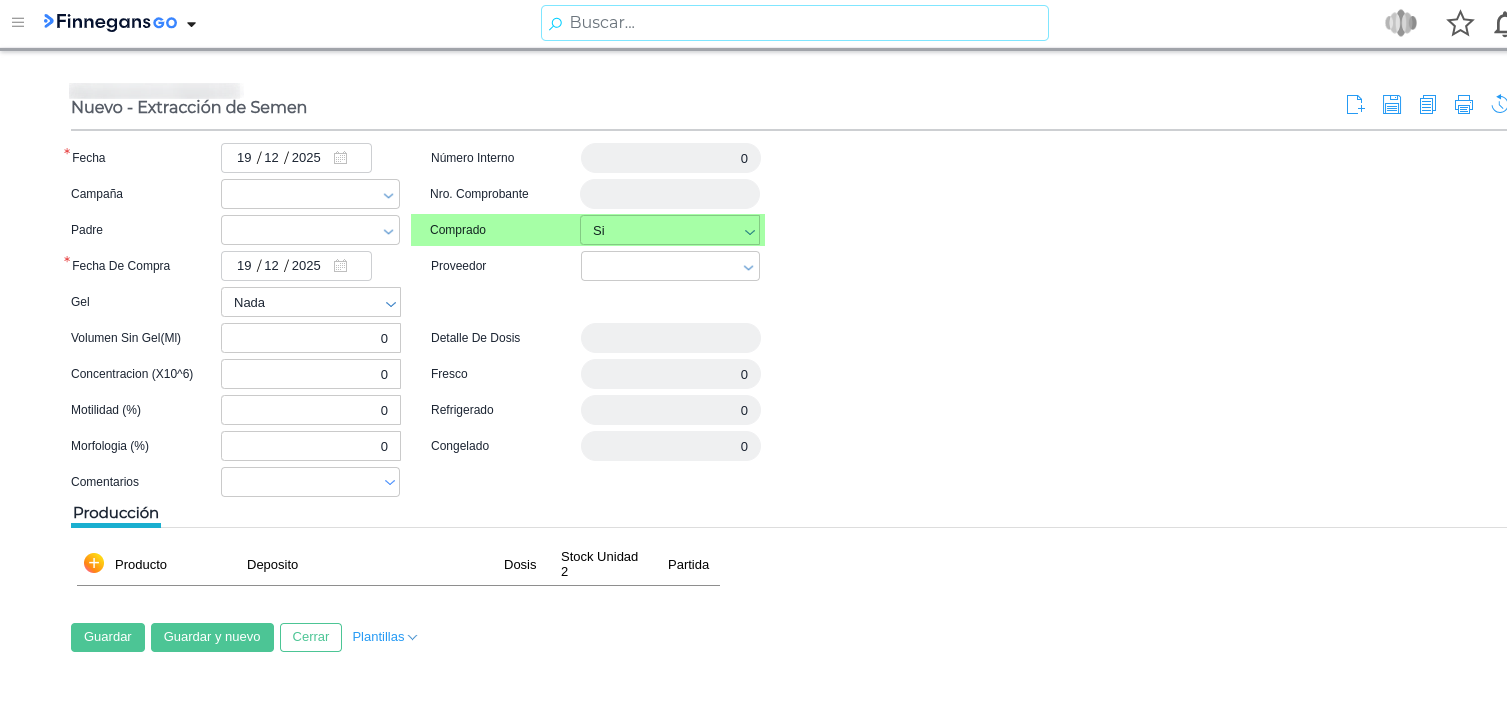Image resolution: width=1507 pixels, height=723 pixels.
Task: Click the floppy disk save icon
Action: pos(1391,105)
